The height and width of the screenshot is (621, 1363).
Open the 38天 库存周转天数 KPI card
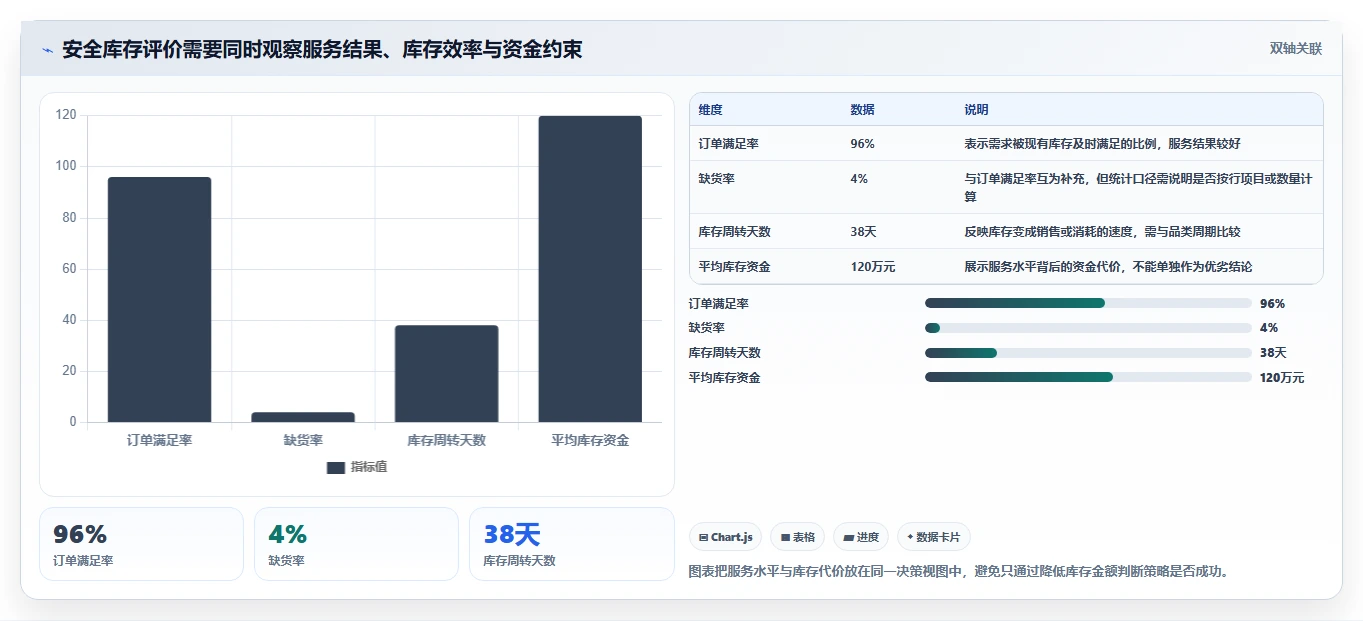pyautogui.click(x=572, y=544)
